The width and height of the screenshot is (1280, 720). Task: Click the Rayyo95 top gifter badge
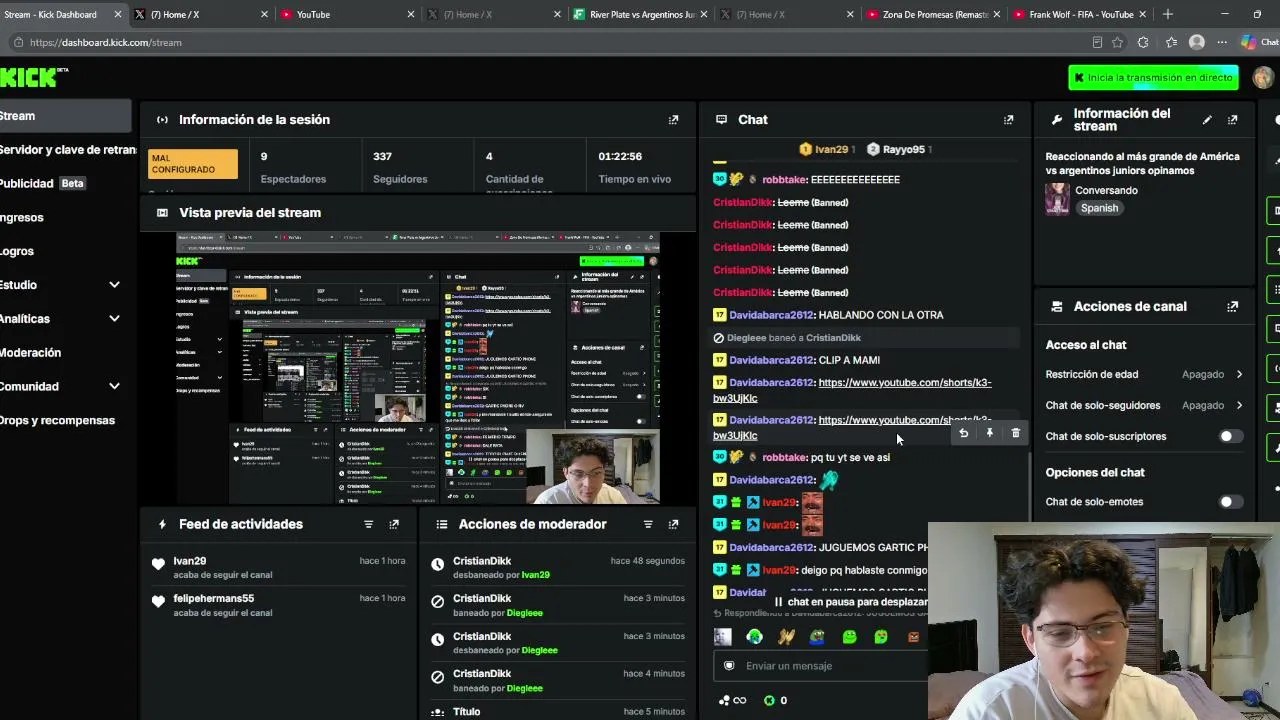897,149
